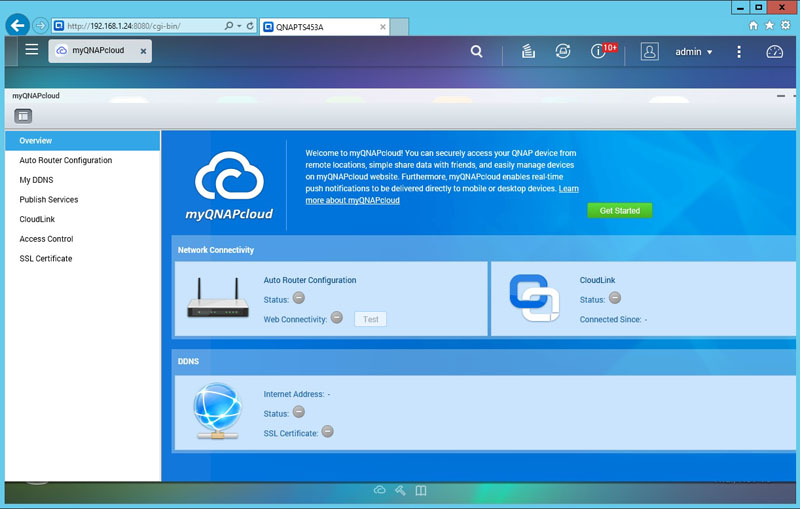Open the QTS main hamburger menu

(32, 50)
